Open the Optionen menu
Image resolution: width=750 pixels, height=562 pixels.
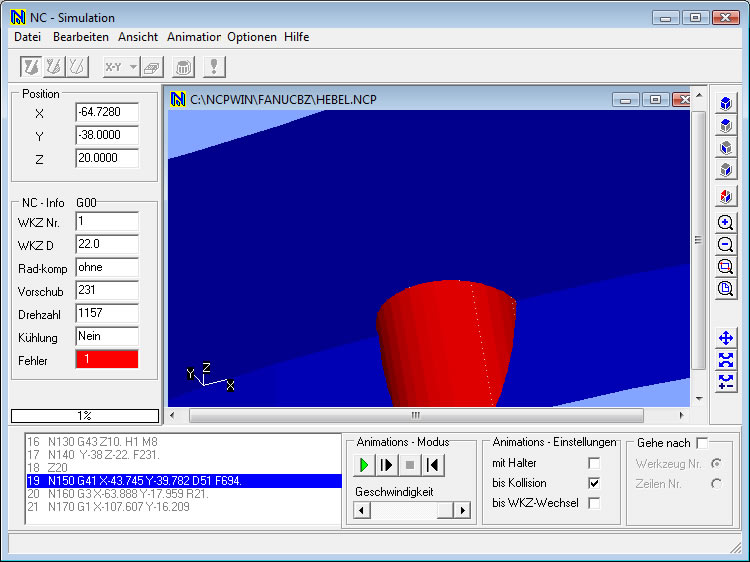[252, 37]
